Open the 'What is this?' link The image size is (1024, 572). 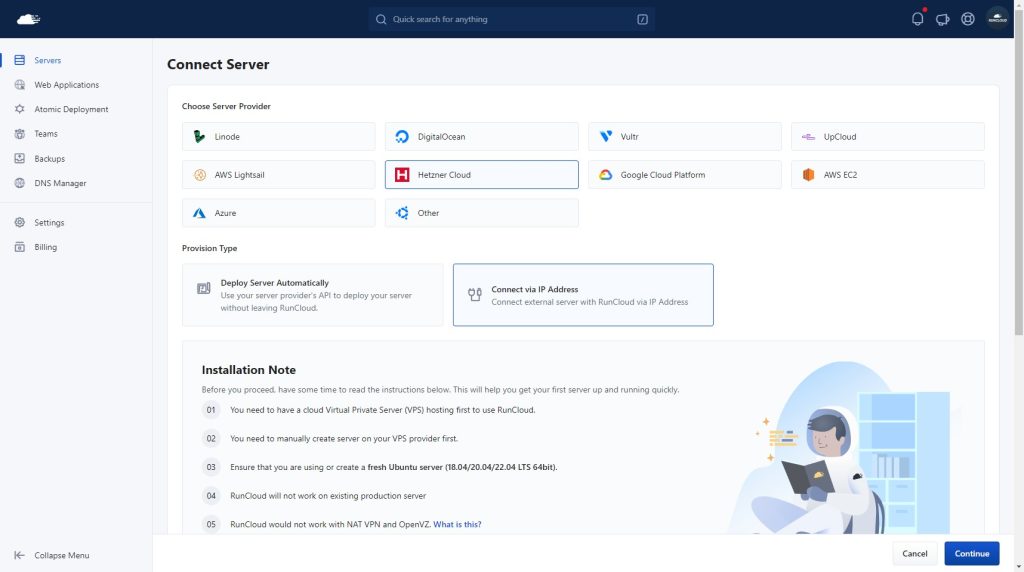click(457, 524)
